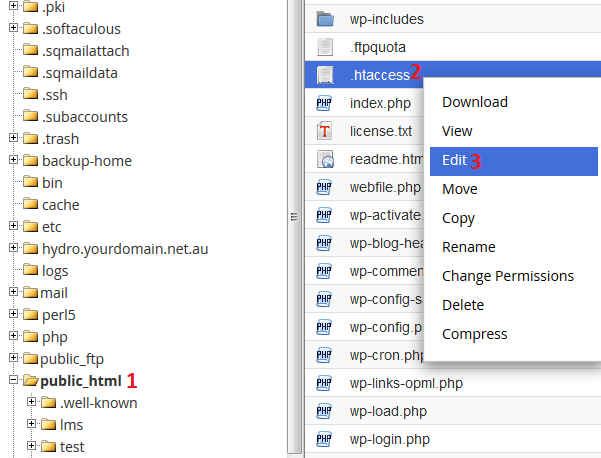Click the bin folder icon
This screenshot has width=601, height=458.
[30, 182]
